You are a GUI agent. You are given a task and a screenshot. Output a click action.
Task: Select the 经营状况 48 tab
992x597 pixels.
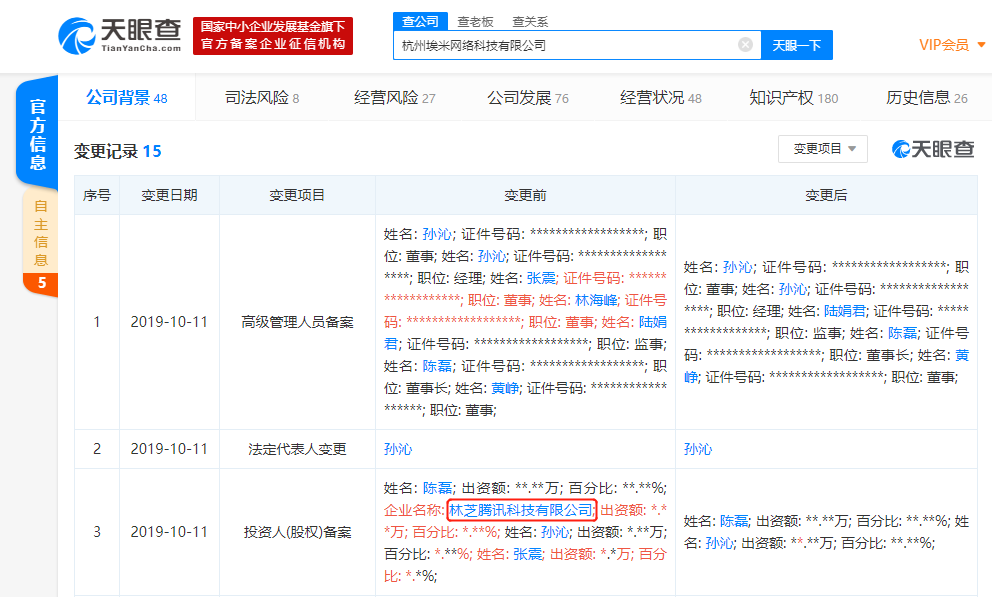pos(660,97)
